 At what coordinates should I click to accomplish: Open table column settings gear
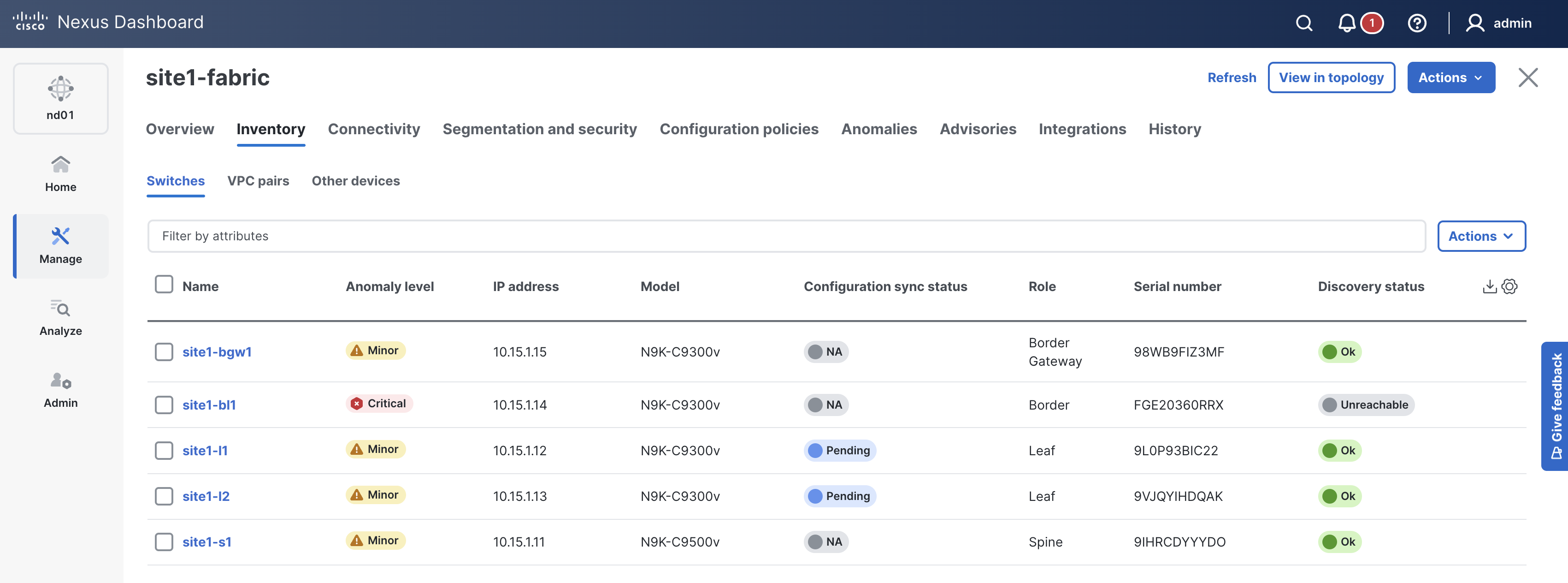point(1509,286)
